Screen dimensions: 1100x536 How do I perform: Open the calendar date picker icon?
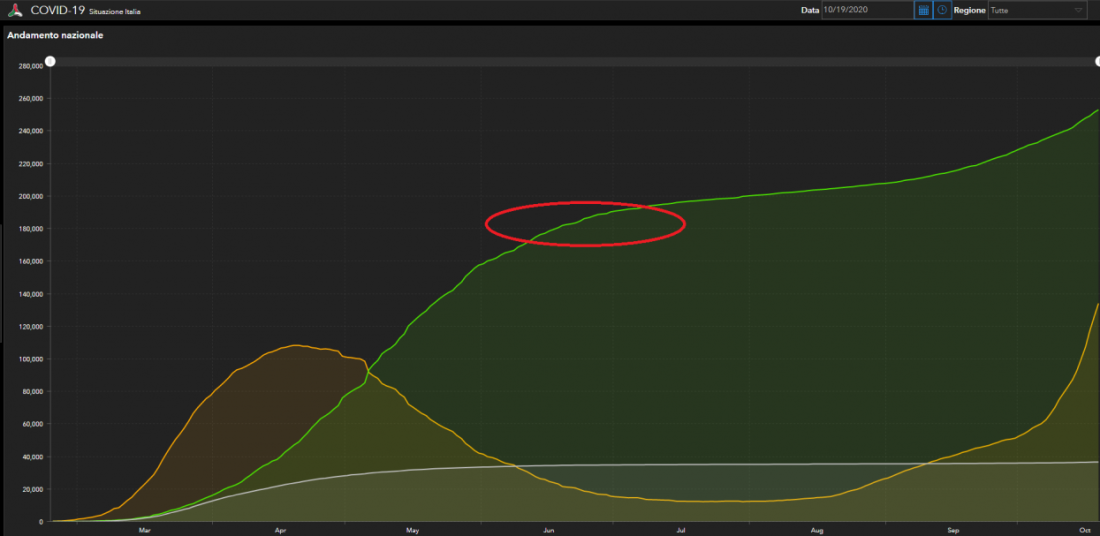[923, 10]
